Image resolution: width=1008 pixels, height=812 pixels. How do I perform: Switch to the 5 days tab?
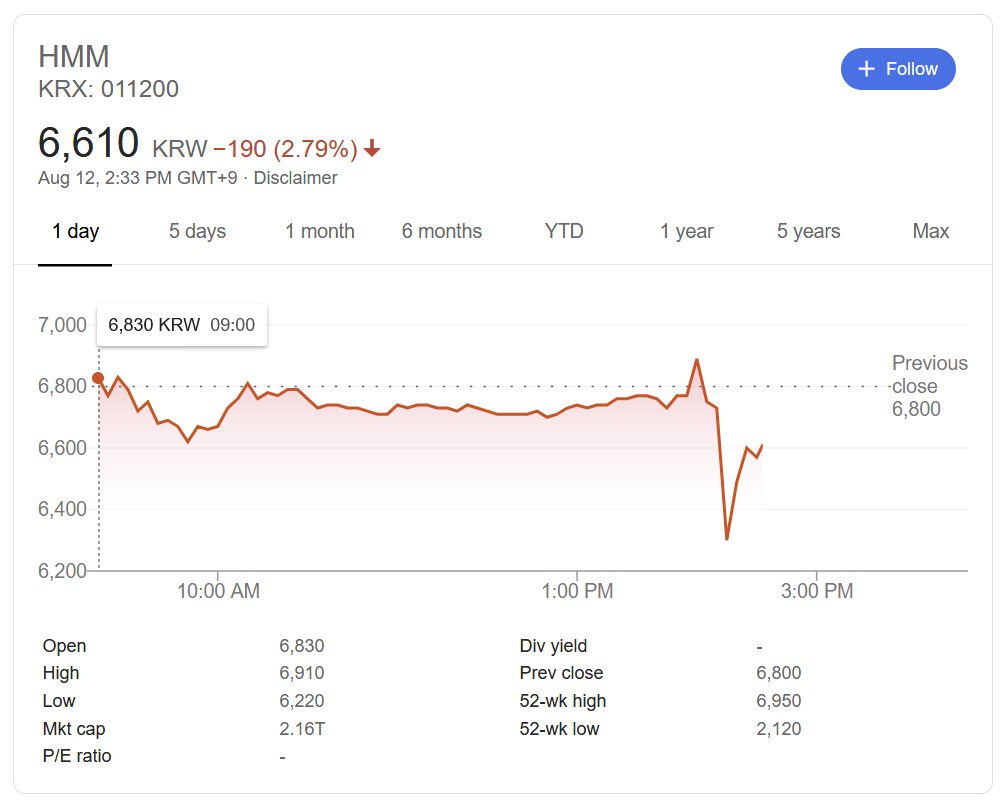coord(197,231)
